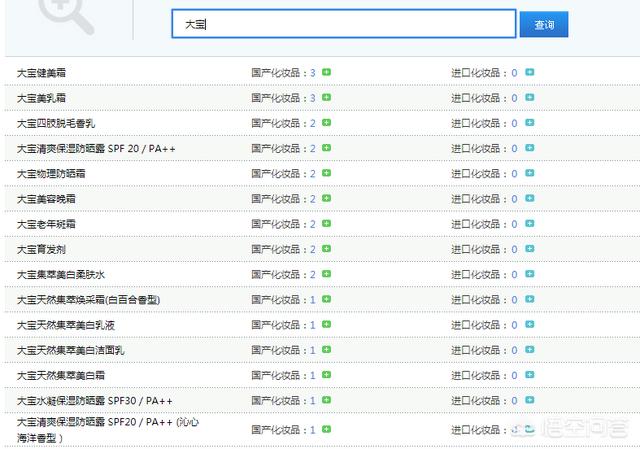Expand domestic cosmetics for 大宝清爽保湿防晒露 SPF 20 / PA++
Viewport: 640px width, 449px height.
tap(326, 148)
